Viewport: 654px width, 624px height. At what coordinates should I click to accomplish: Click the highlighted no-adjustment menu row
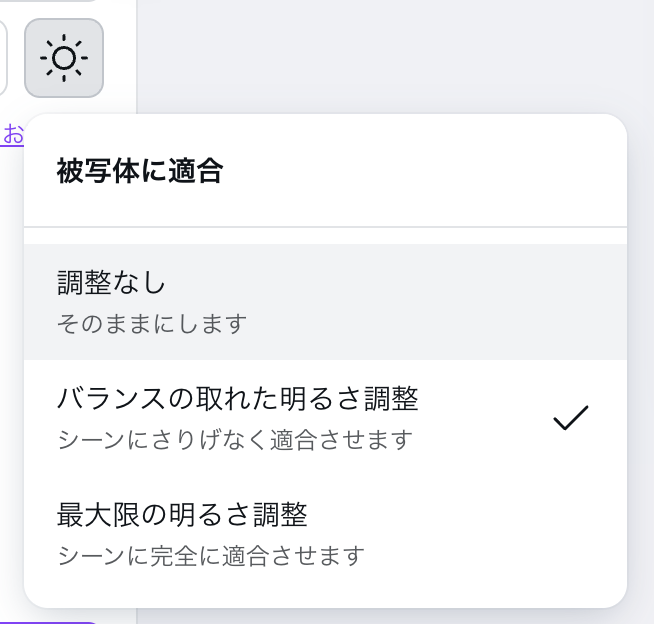click(326, 302)
